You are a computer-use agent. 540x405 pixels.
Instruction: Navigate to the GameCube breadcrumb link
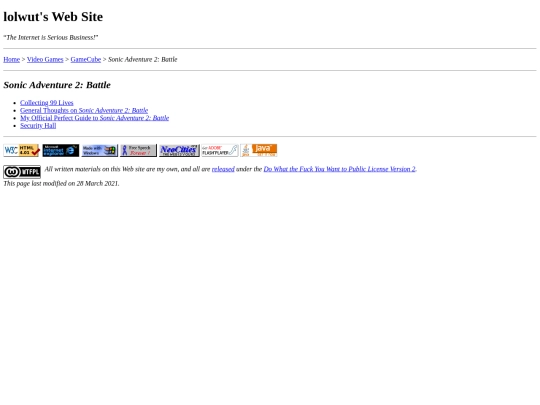(86, 60)
